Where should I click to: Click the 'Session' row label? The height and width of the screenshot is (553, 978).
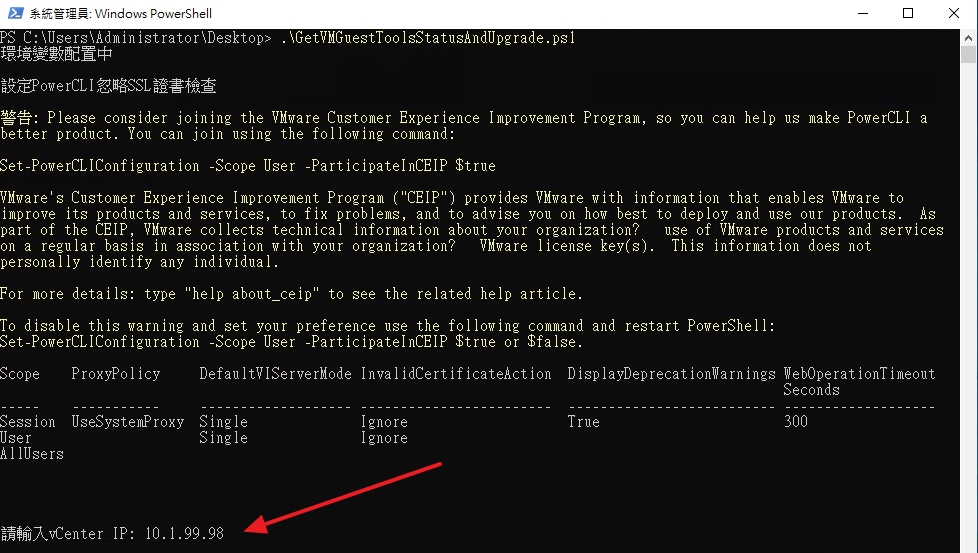[28, 422]
